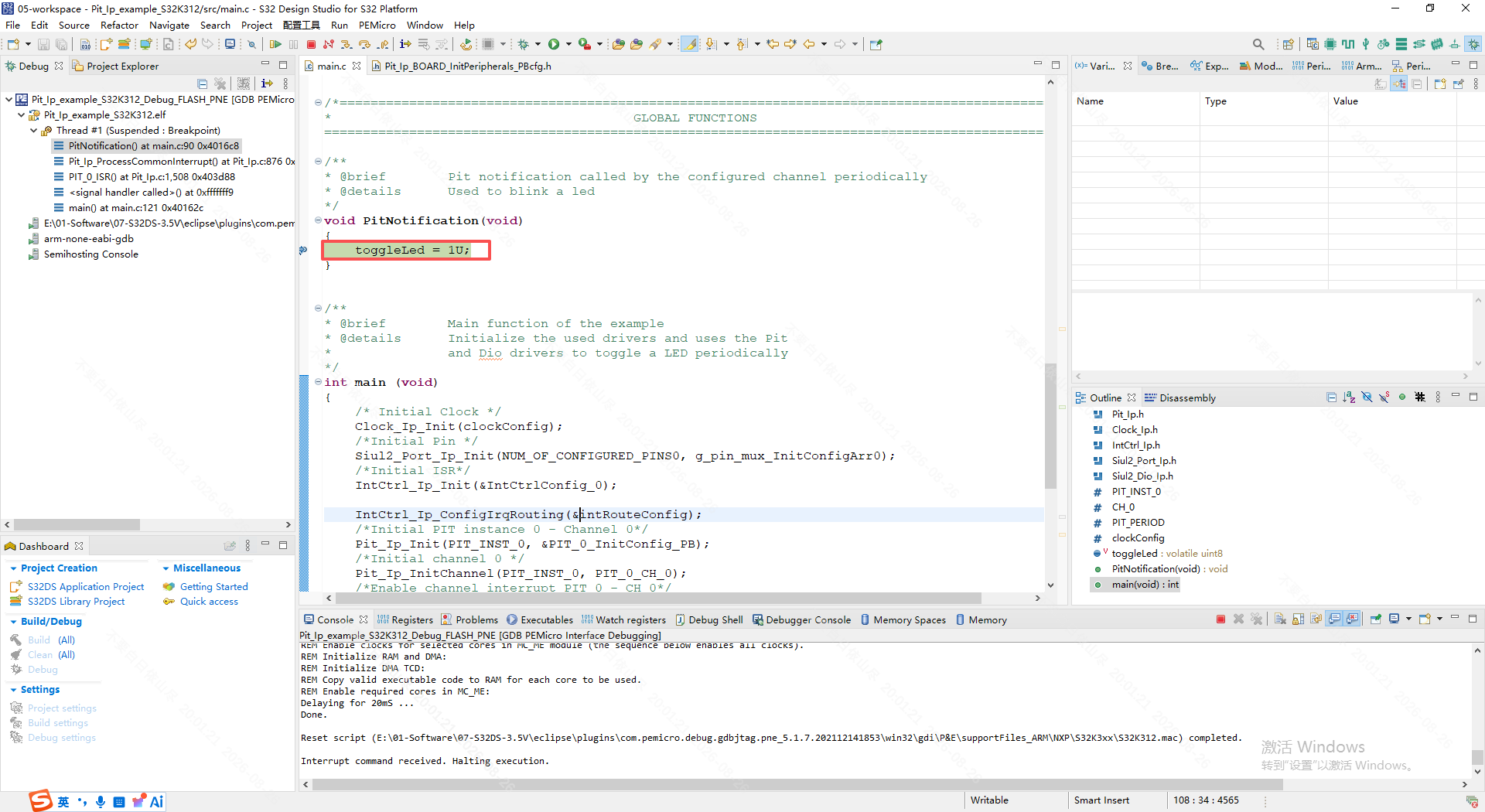Click the Disconnect icon in the toolbar
This screenshot has width=1485, height=812.
[x=328, y=44]
